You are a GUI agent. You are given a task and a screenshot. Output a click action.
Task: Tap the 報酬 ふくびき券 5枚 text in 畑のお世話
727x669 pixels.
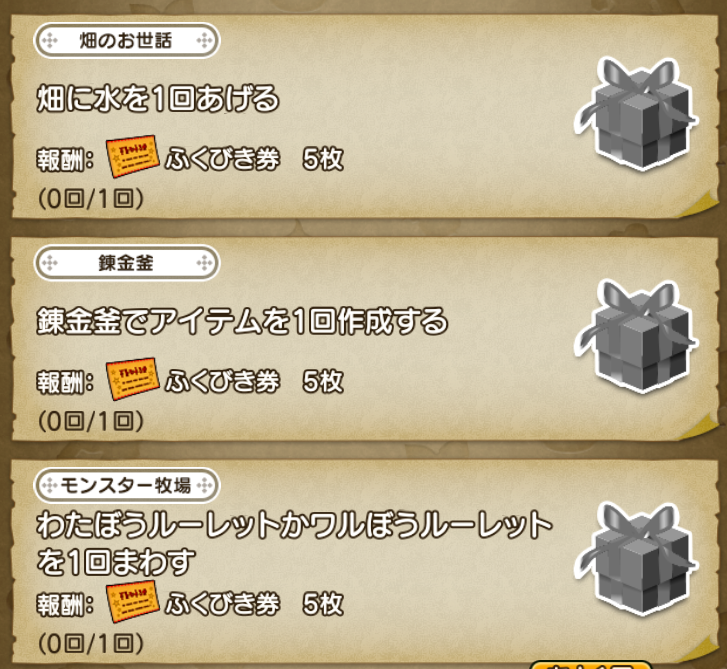click(190, 159)
